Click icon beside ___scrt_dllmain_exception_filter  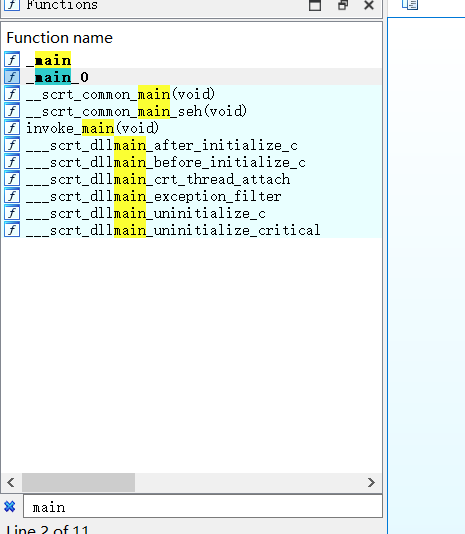12,196
